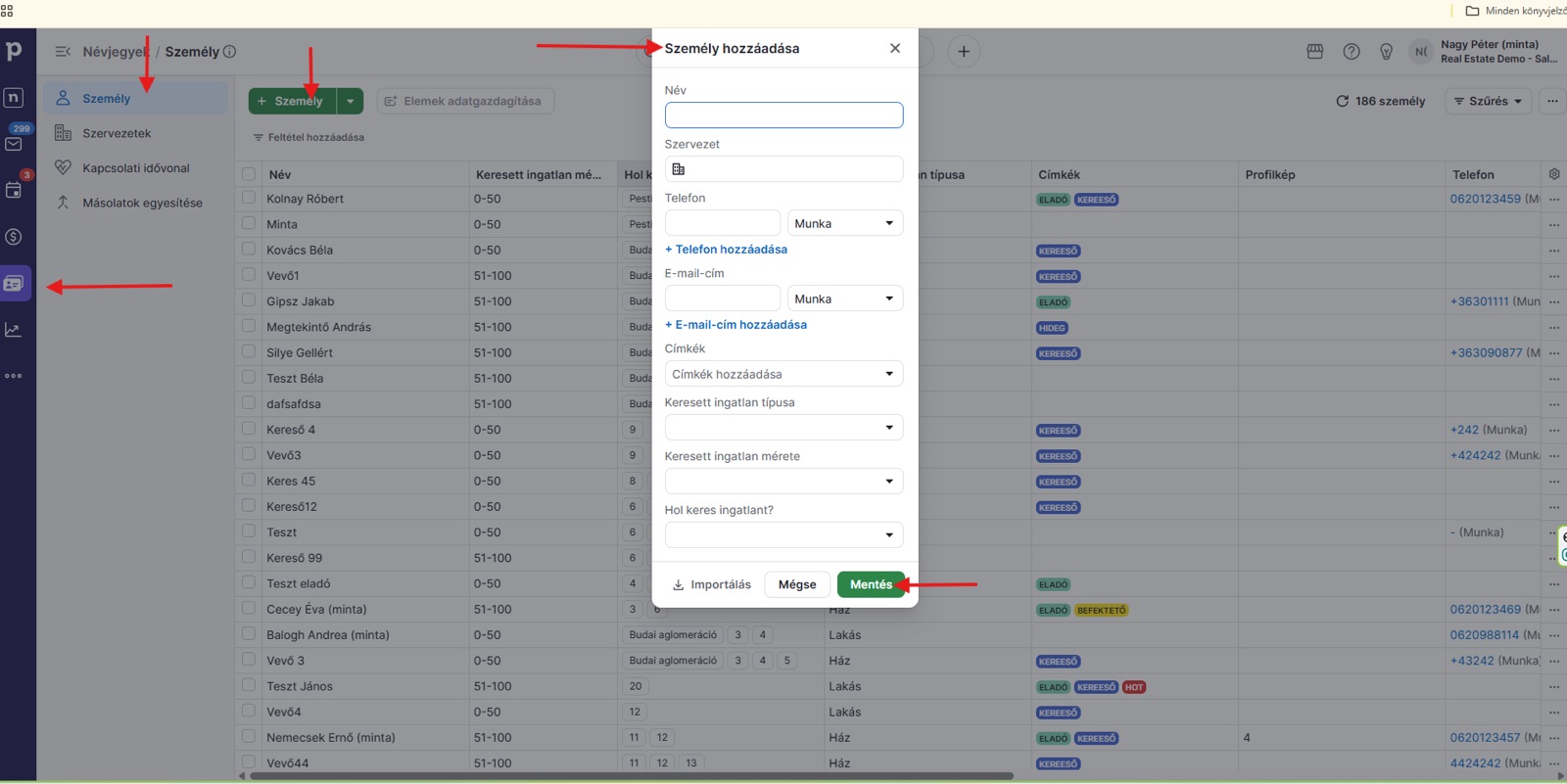Click the info icon beside Személy
Screen dimensions: 1567x784
(229, 52)
